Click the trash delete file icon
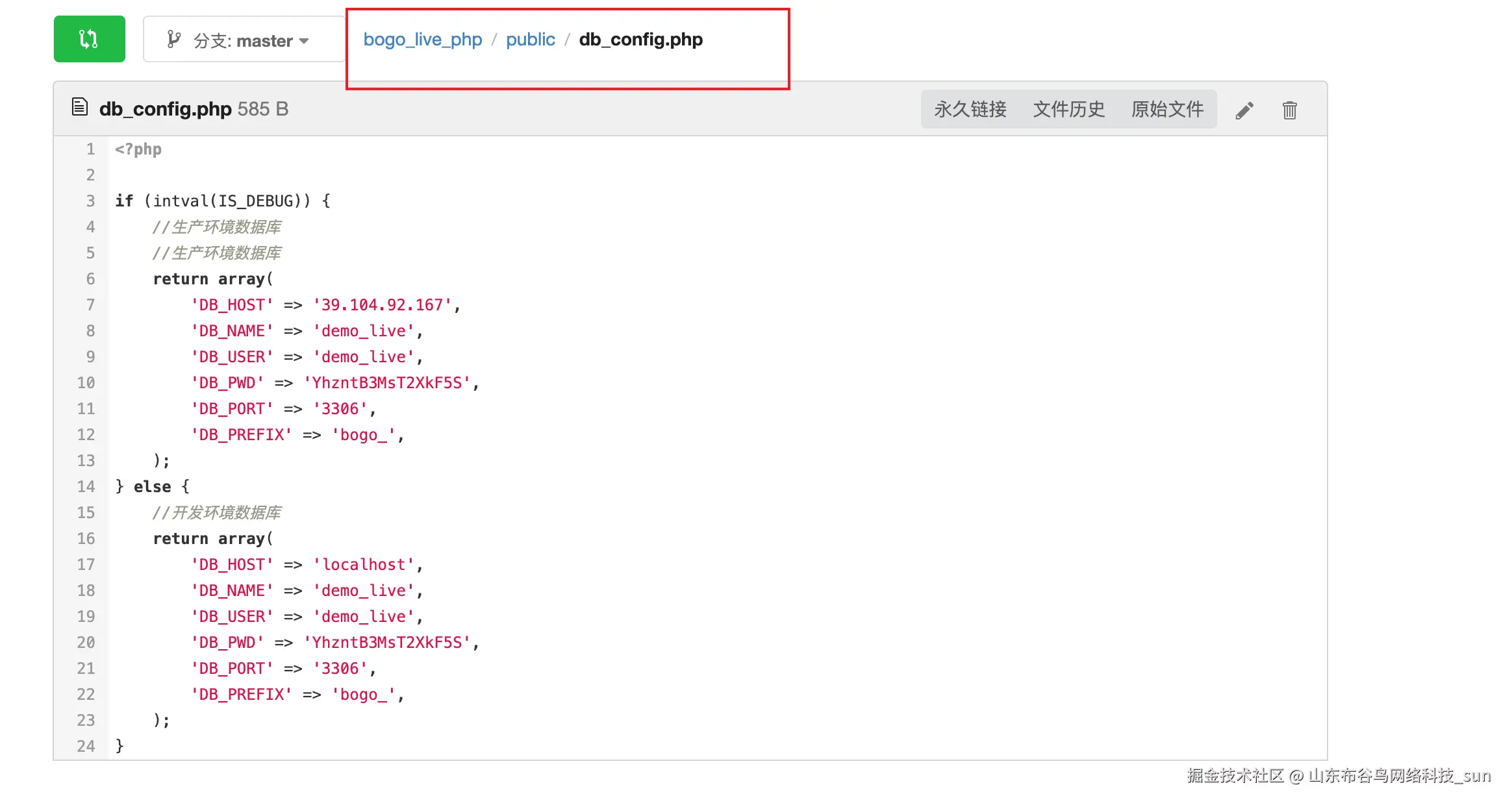Image resolution: width=1512 pixels, height=805 pixels. [1289, 110]
